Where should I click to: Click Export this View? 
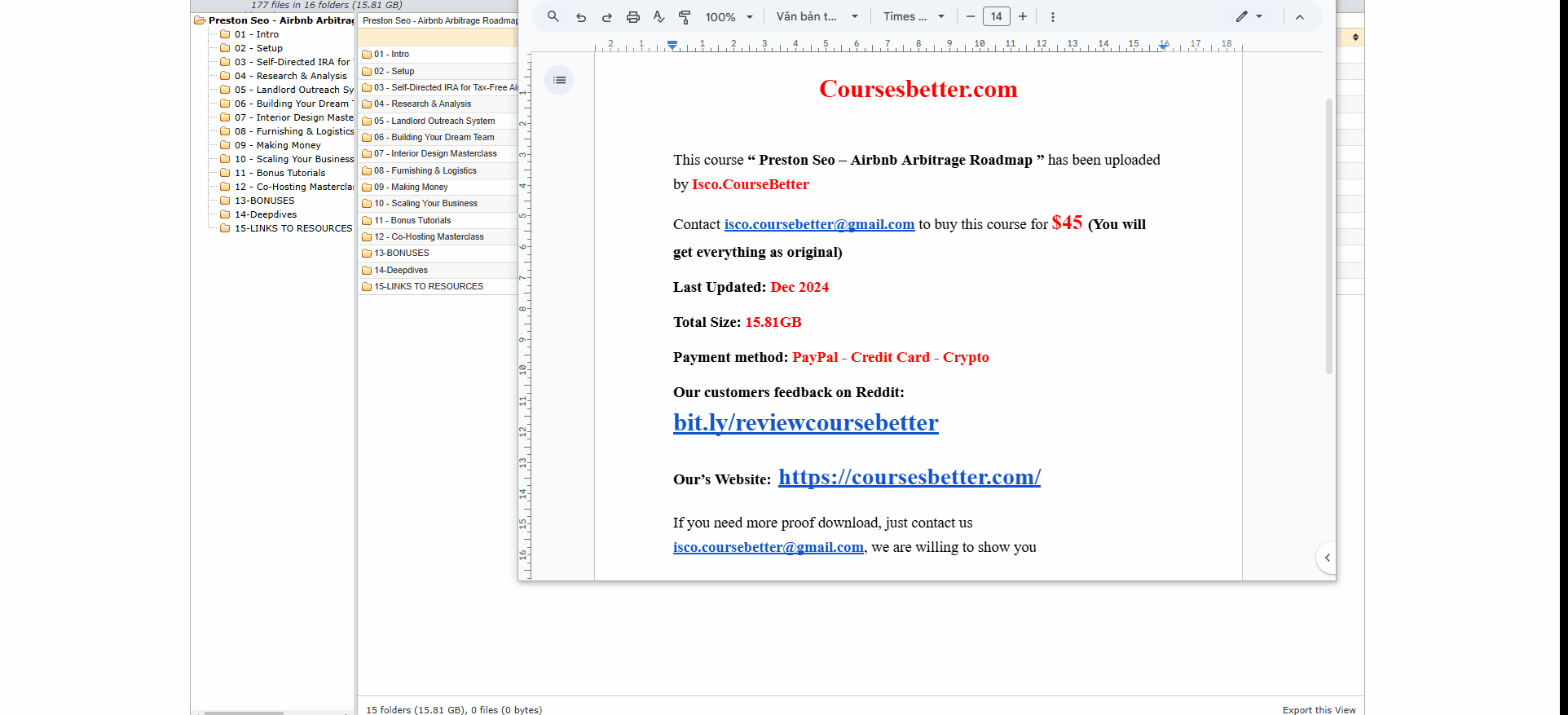tap(1319, 709)
